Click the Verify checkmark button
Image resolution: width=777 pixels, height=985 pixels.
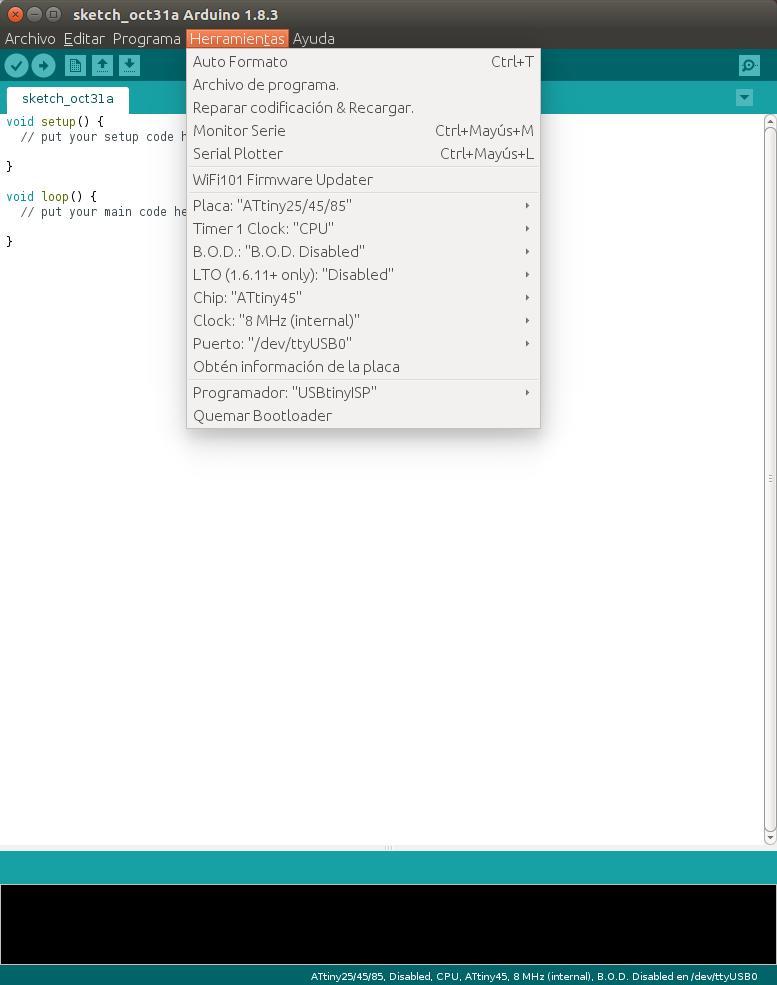pos(17,65)
